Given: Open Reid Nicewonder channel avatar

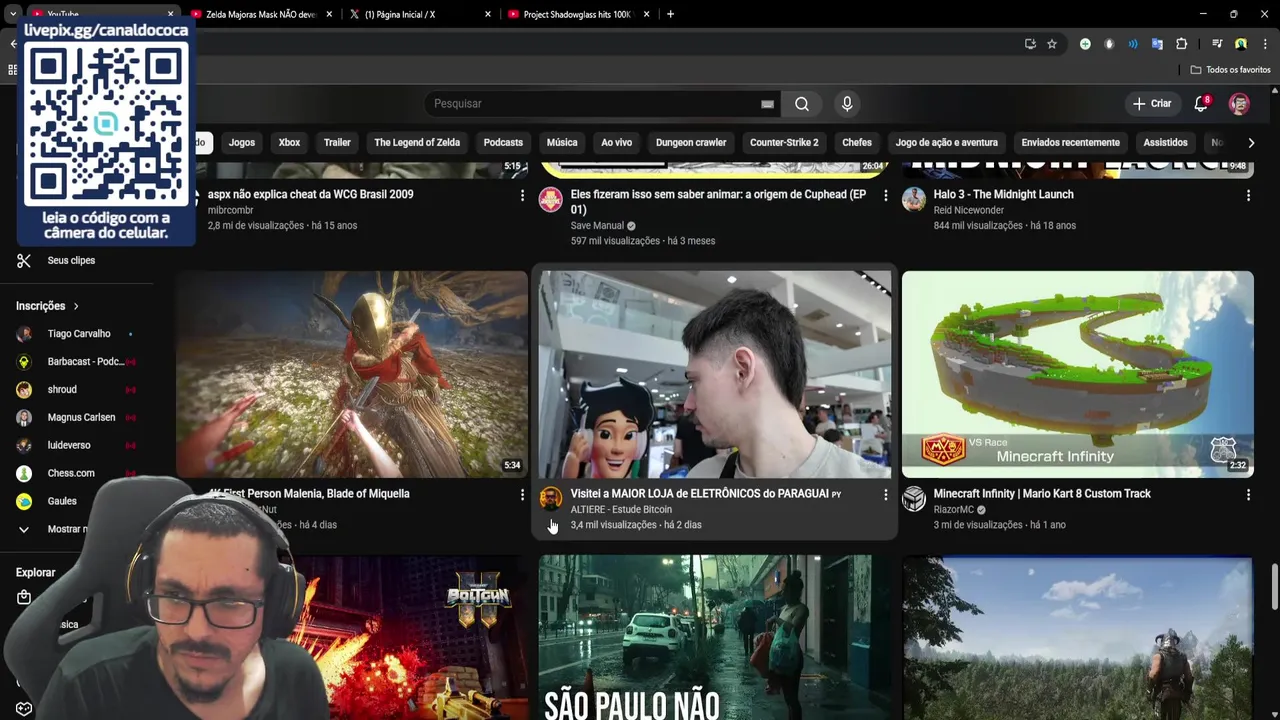Looking at the screenshot, I should (x=914, y=199).
